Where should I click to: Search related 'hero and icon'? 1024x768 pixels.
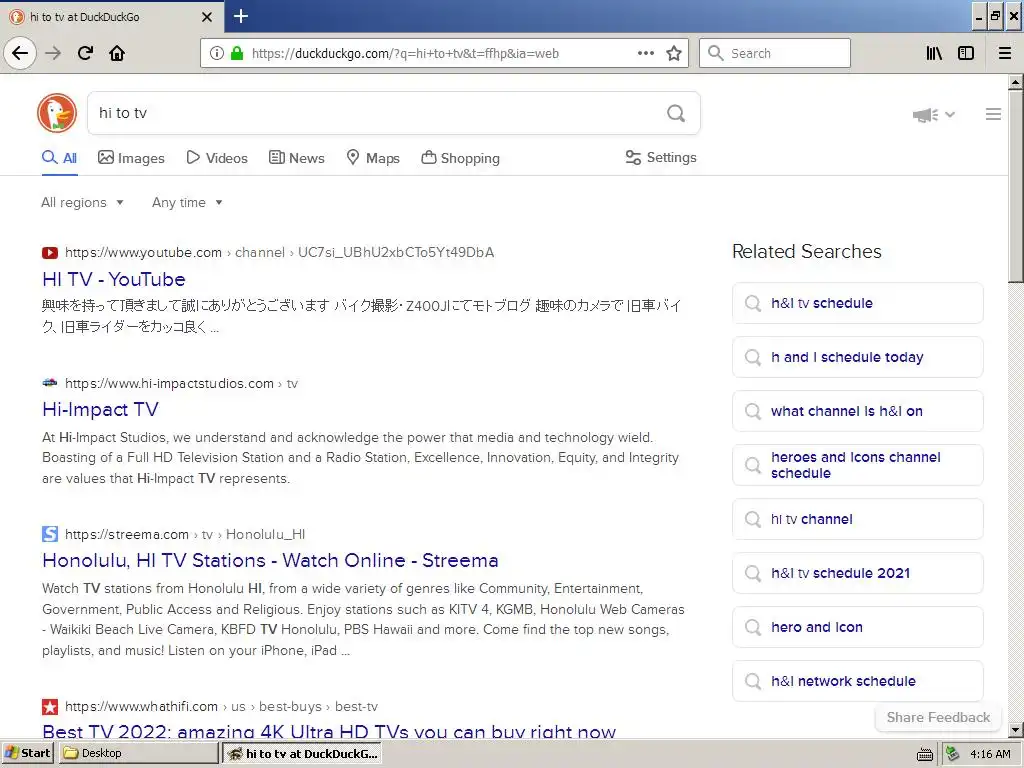click(857, 627)
